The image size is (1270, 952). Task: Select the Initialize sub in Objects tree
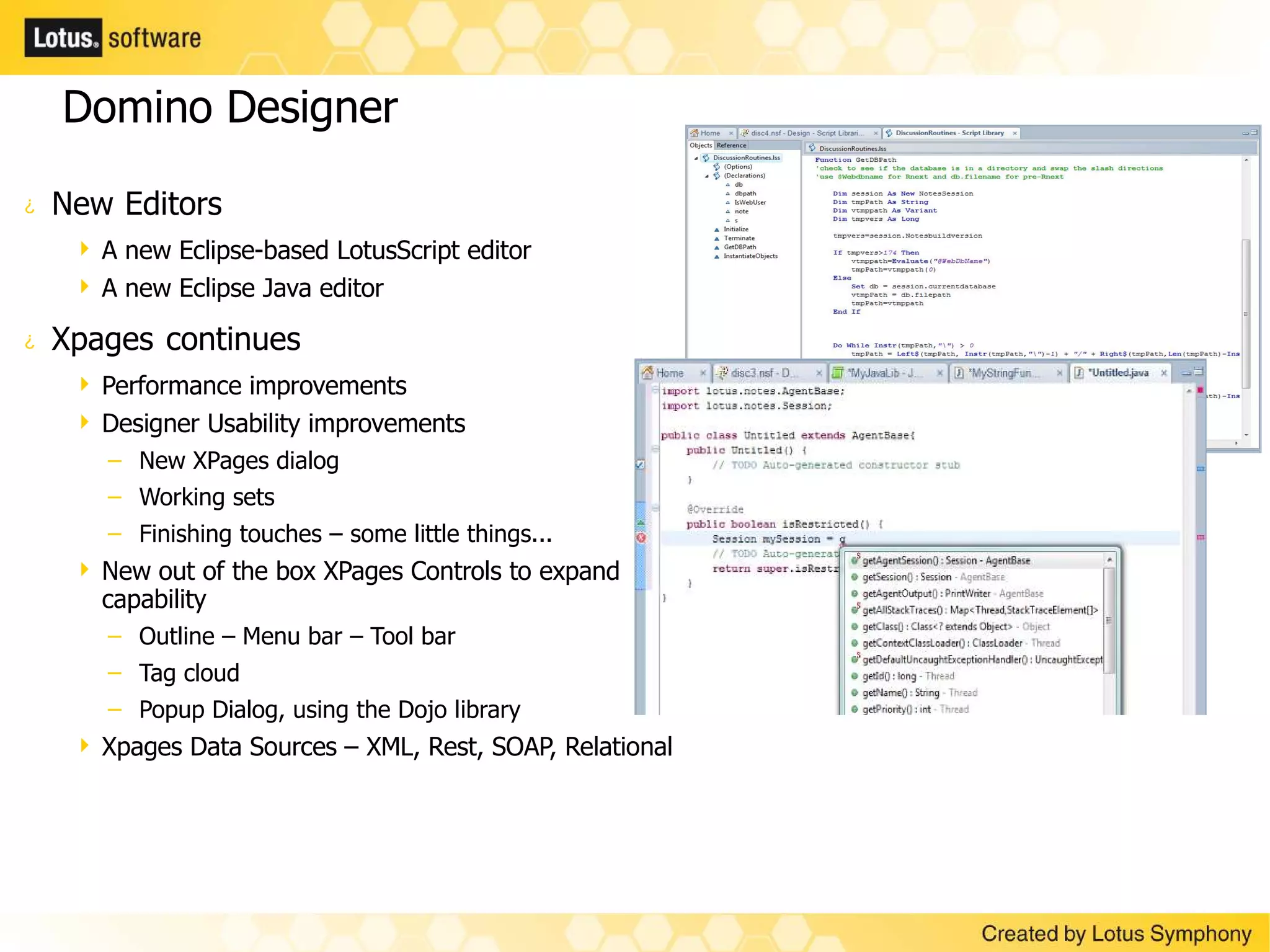(735, 229)
